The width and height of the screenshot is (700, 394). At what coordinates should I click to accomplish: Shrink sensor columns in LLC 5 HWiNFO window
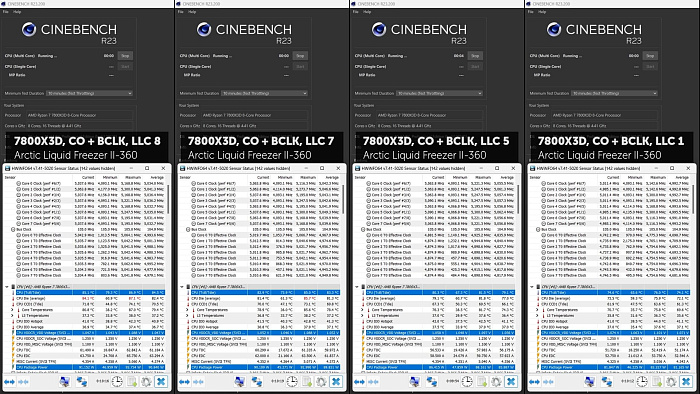tap(373, 382)
